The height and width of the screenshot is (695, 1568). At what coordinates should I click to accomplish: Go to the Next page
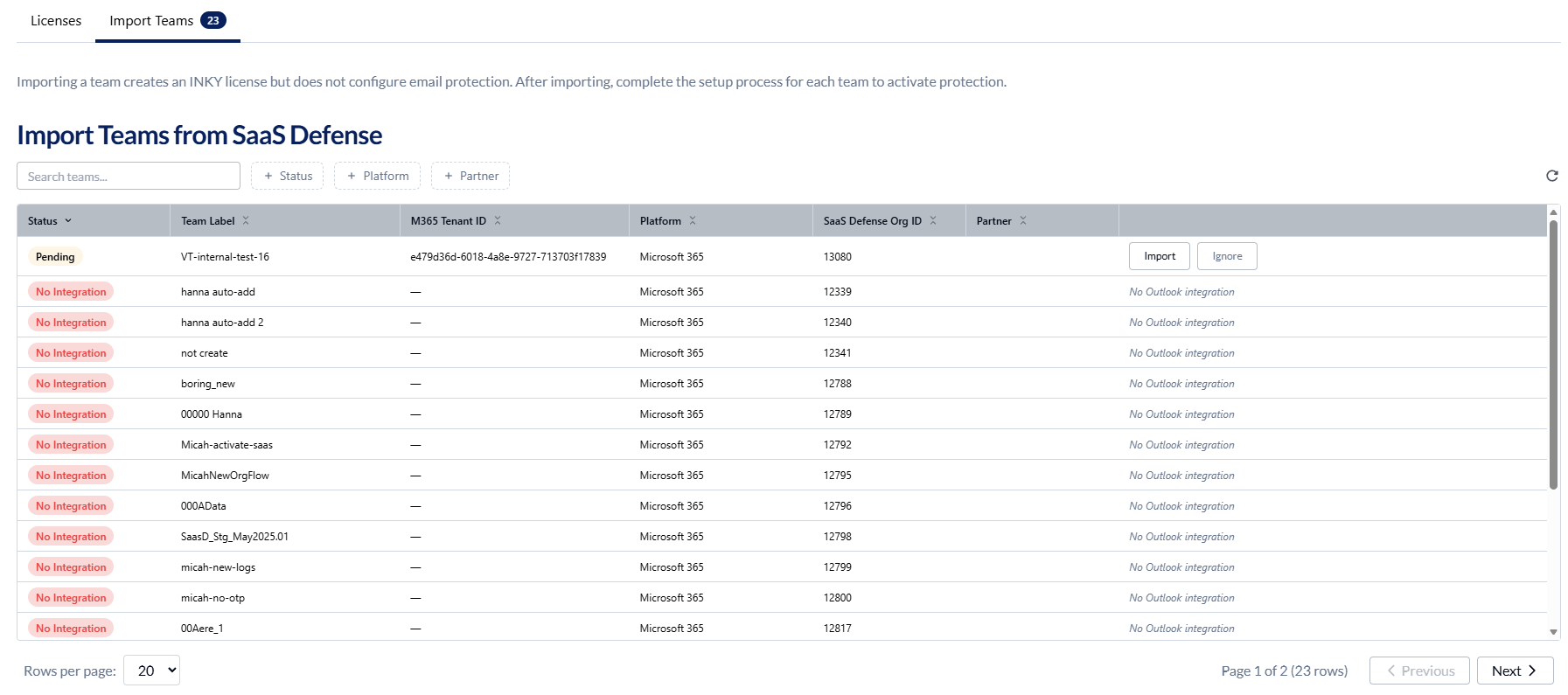1514,671
